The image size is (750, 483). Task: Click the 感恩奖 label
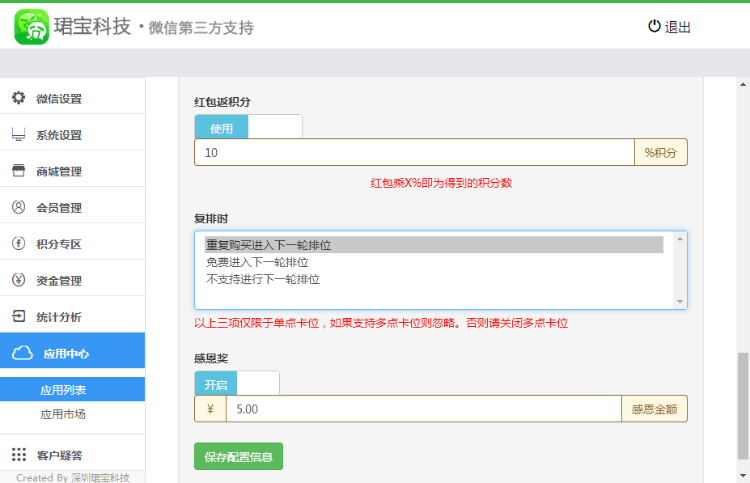point(211,358)
